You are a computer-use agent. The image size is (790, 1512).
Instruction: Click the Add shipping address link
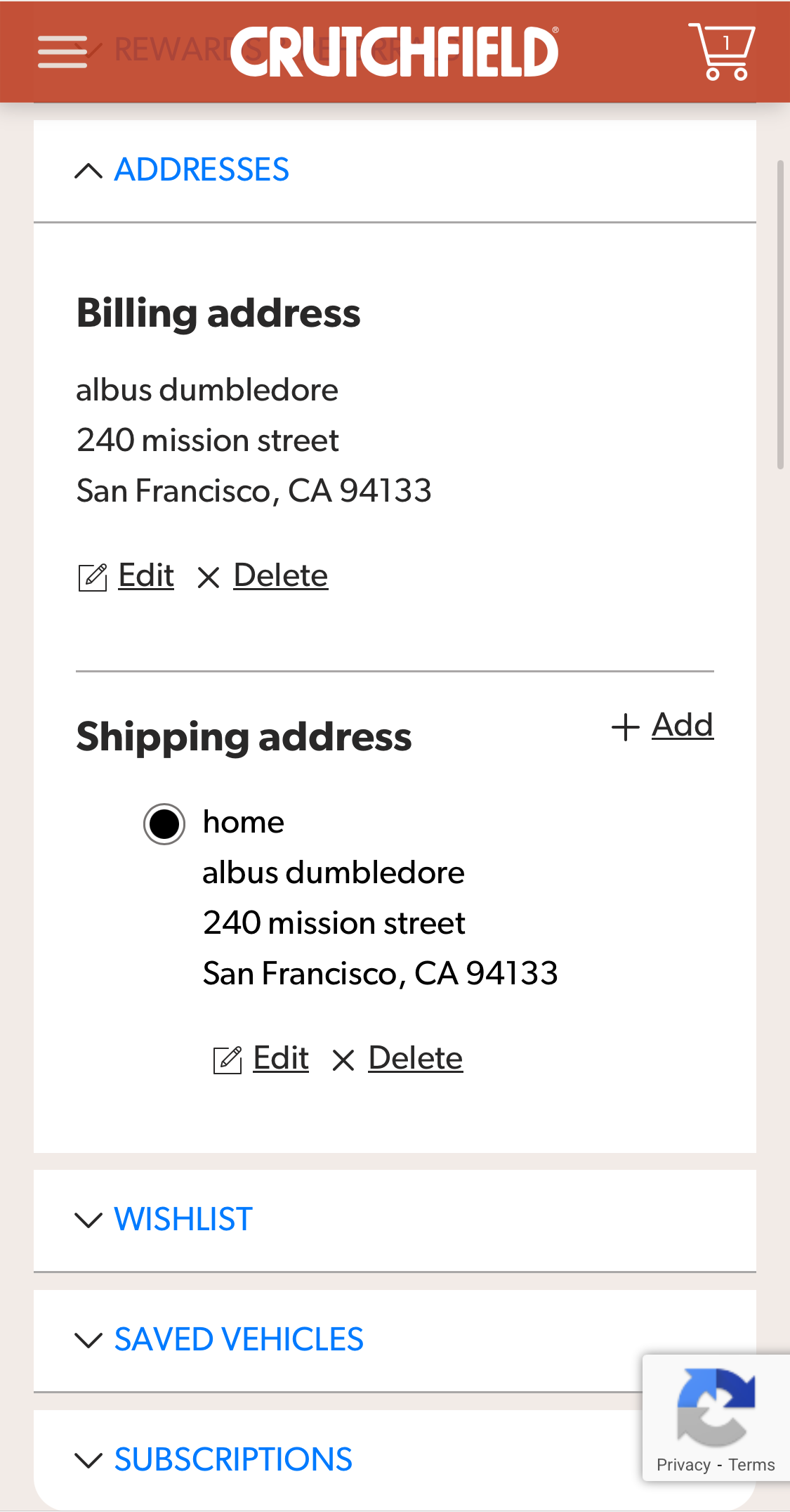[683, 725]
